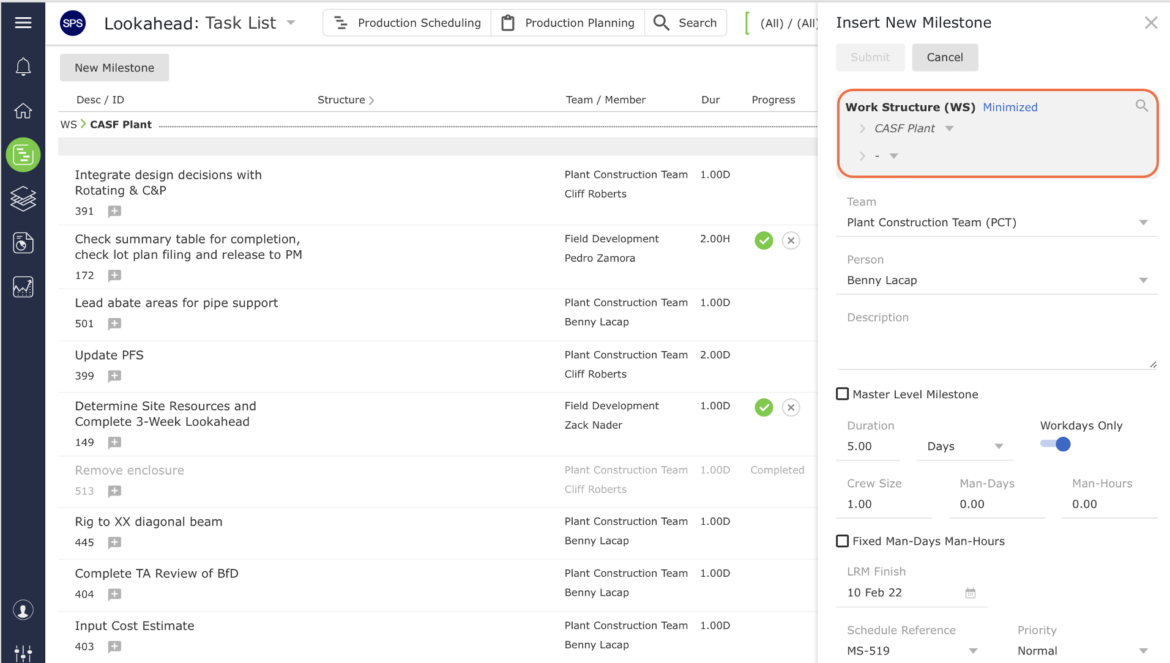The width and height of the screenshot is (1170, 663).
Task: Click Cancel button in milestone panel
Action: point(945,57)
